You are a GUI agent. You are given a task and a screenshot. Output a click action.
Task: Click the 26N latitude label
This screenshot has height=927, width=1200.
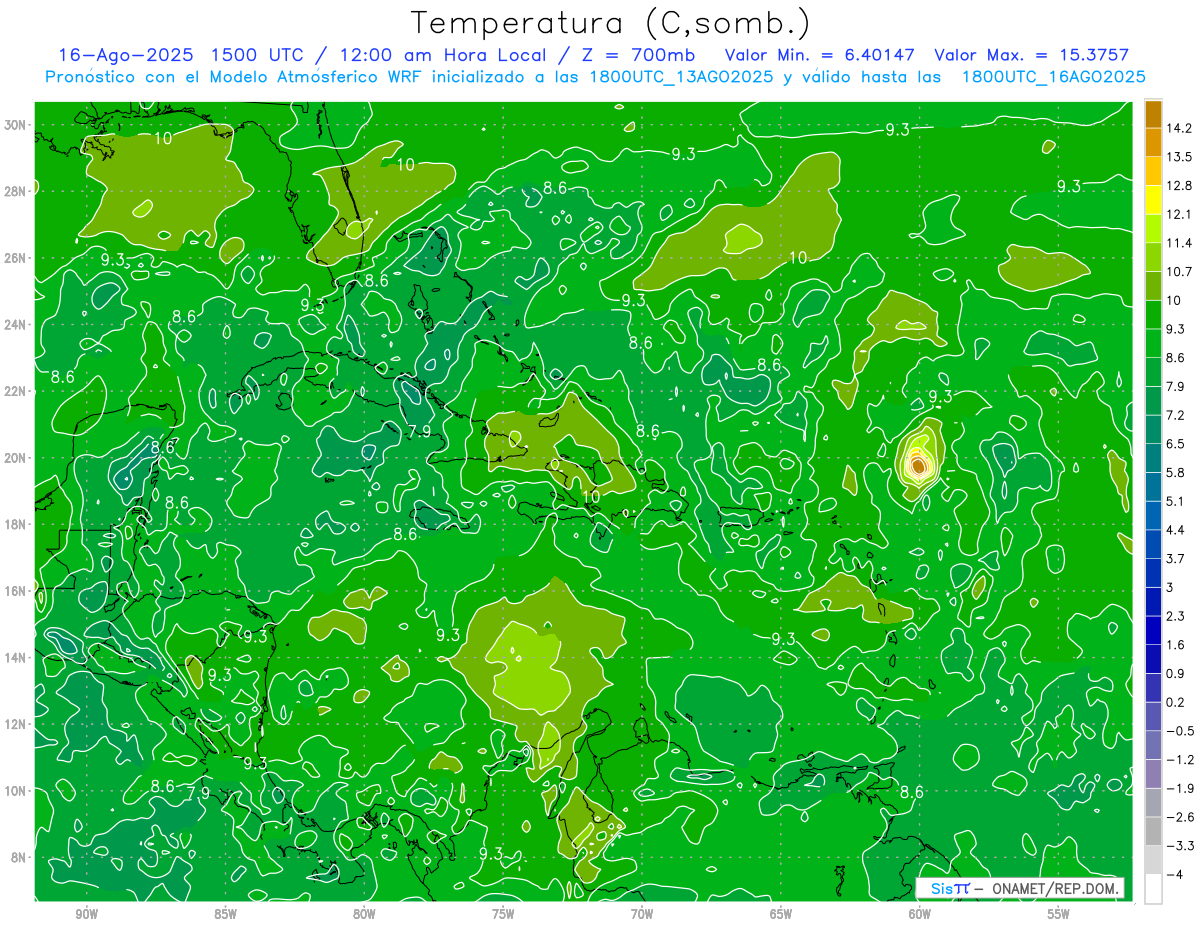17,258
